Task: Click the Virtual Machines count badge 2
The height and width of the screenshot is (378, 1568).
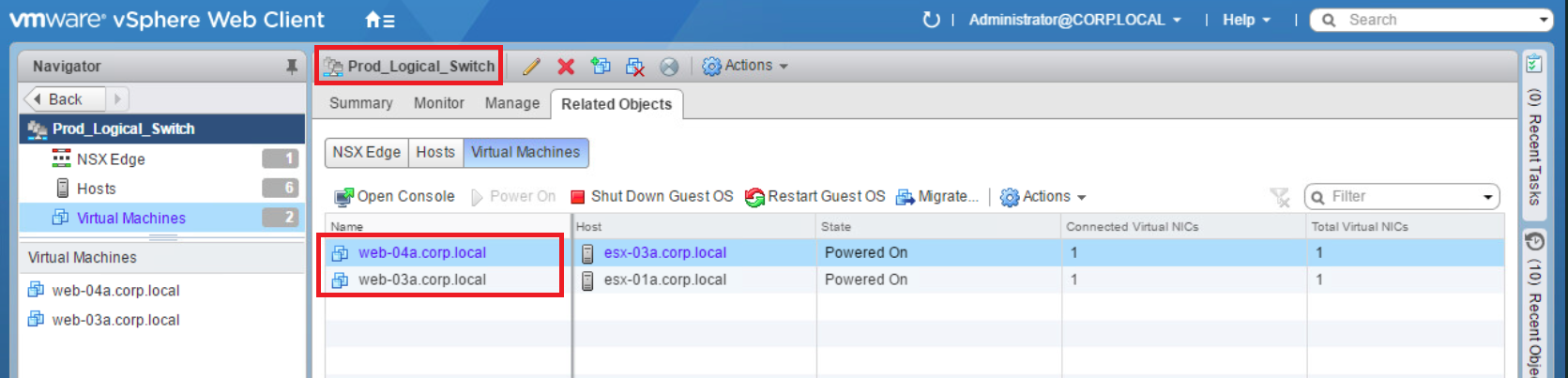Action: 280,218
